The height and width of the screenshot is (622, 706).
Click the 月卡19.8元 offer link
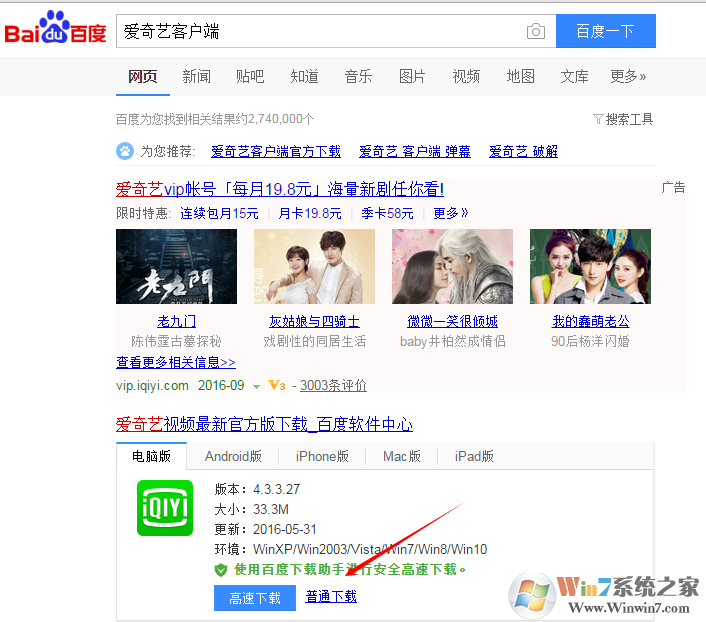310,213
